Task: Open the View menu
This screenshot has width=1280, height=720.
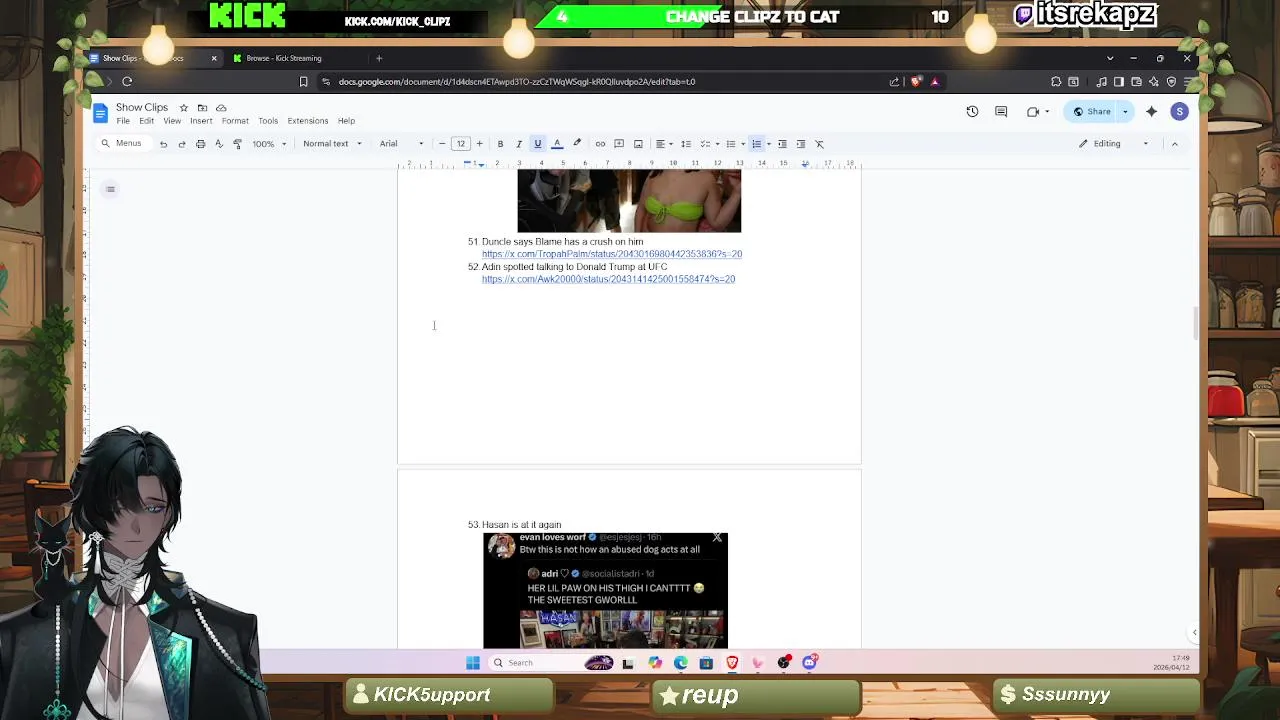Action: coord(172,121)
